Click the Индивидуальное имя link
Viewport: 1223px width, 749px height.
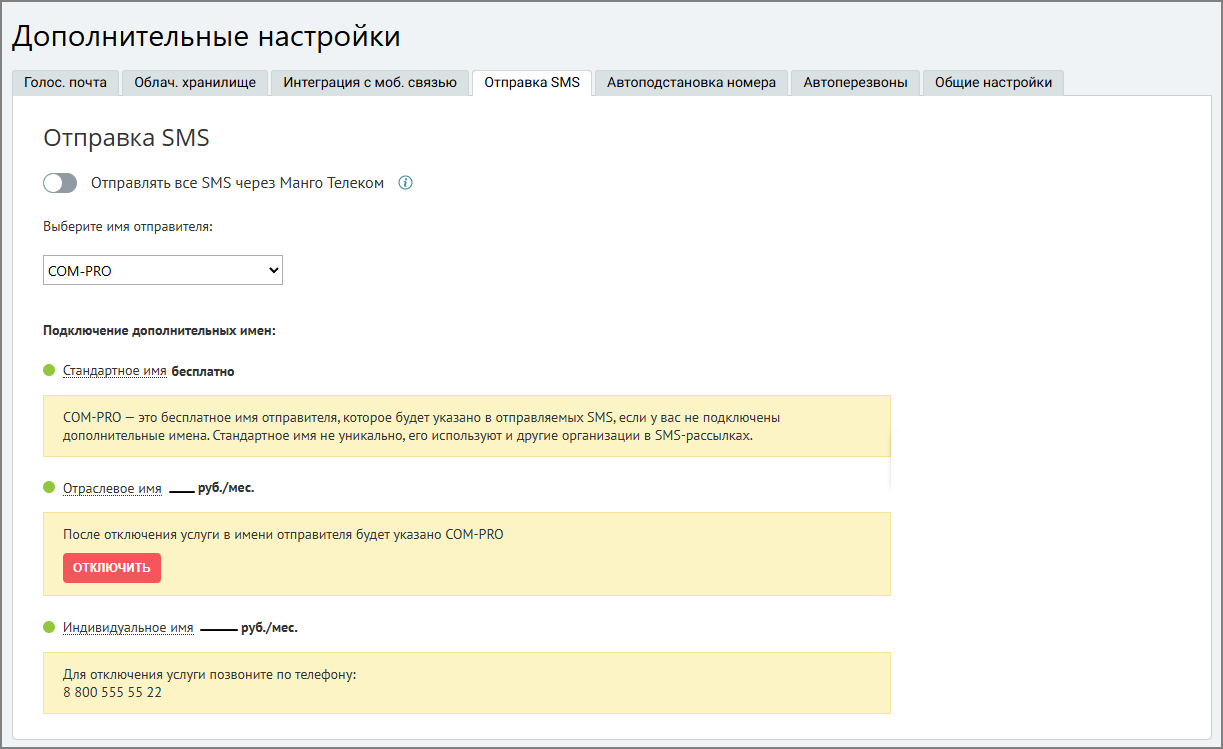pyautogui.click(x=128, y=628)
